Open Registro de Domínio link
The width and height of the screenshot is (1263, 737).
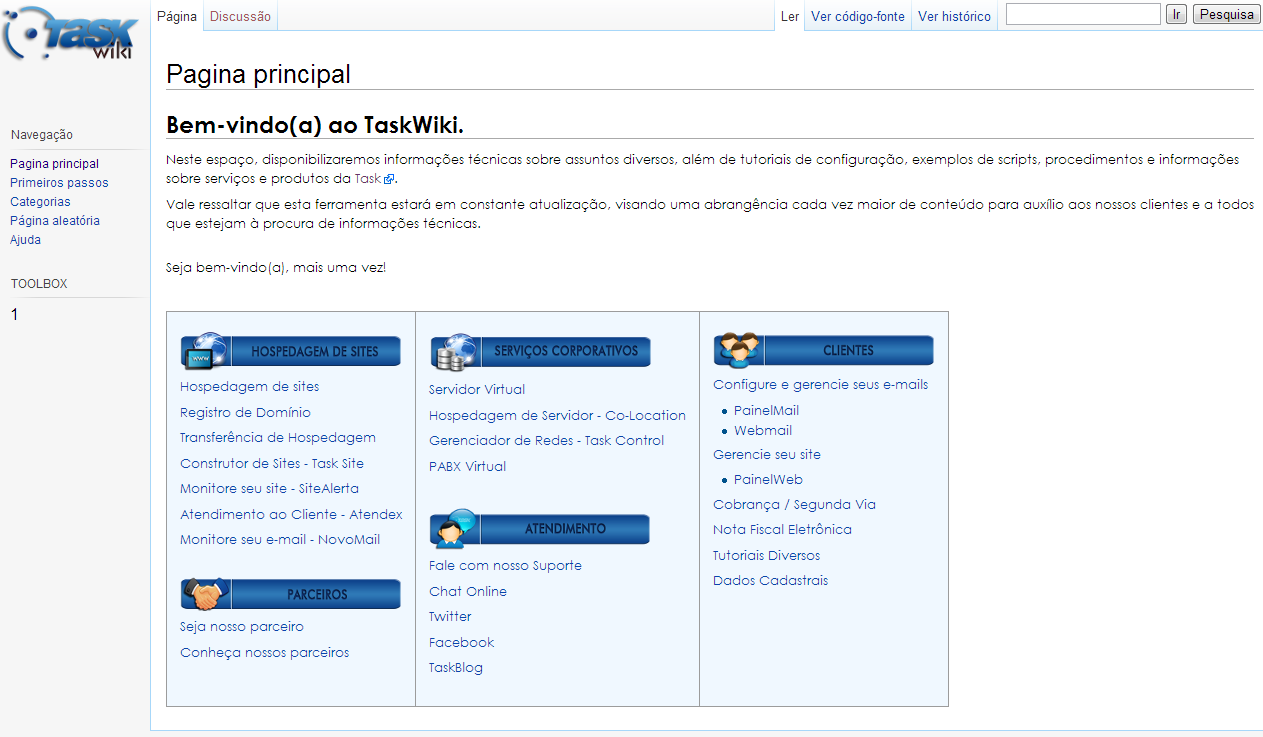(245, 412)
